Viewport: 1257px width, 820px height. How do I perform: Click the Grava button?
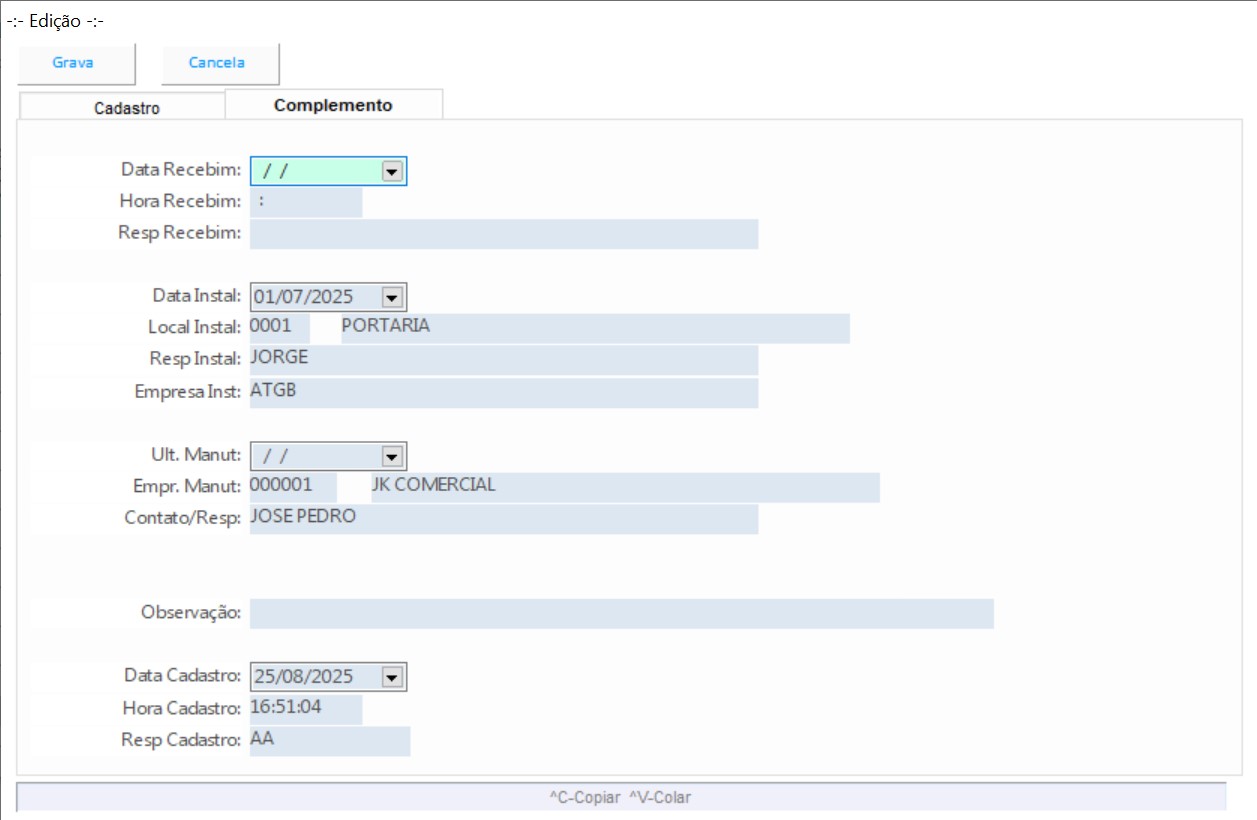(x=74, y=63)
